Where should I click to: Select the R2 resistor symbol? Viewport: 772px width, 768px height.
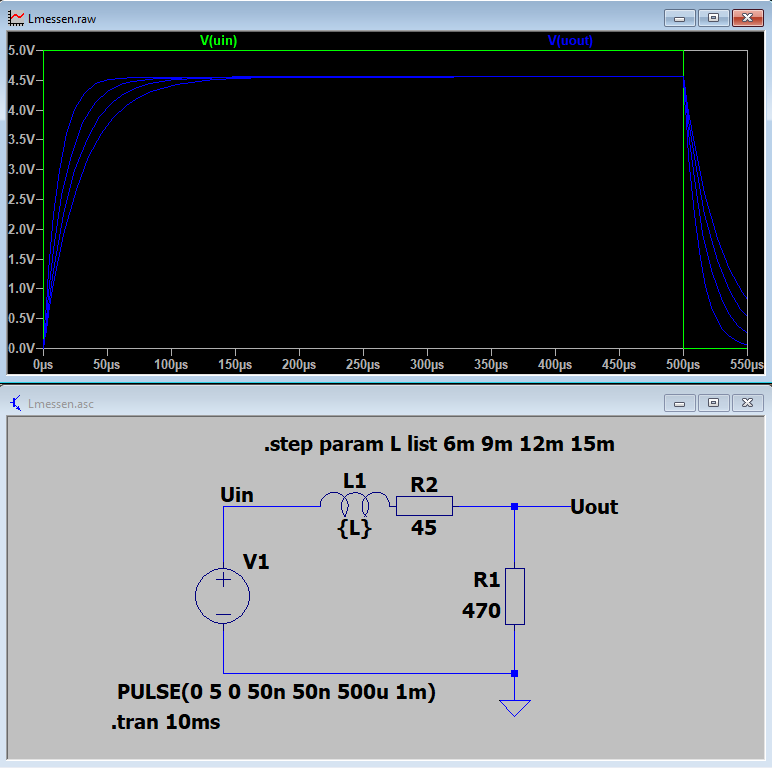pyautogui.click(x=424, y=506)
